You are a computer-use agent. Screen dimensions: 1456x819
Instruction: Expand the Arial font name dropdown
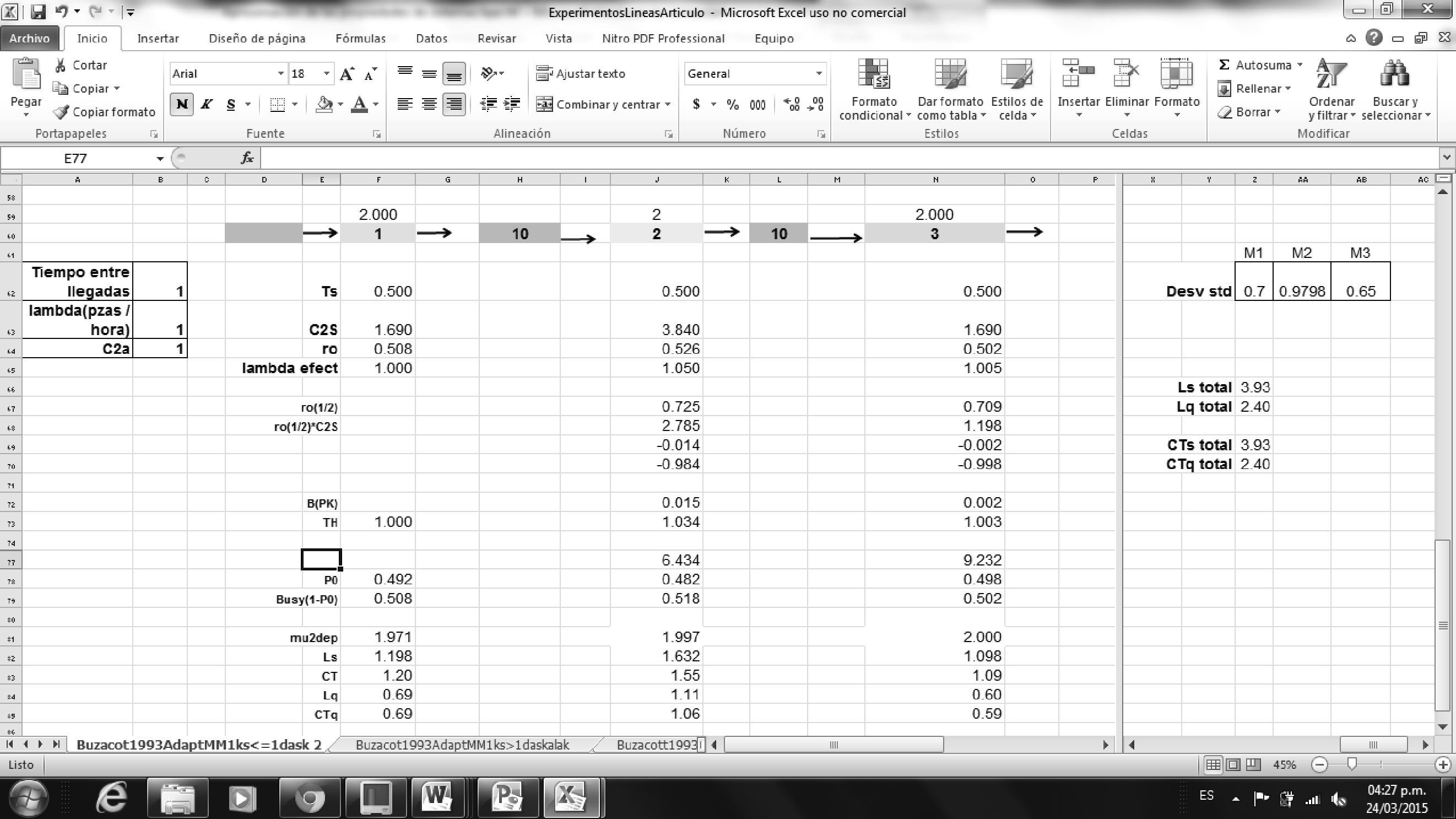pyautogui.click(x=280, y=73)
